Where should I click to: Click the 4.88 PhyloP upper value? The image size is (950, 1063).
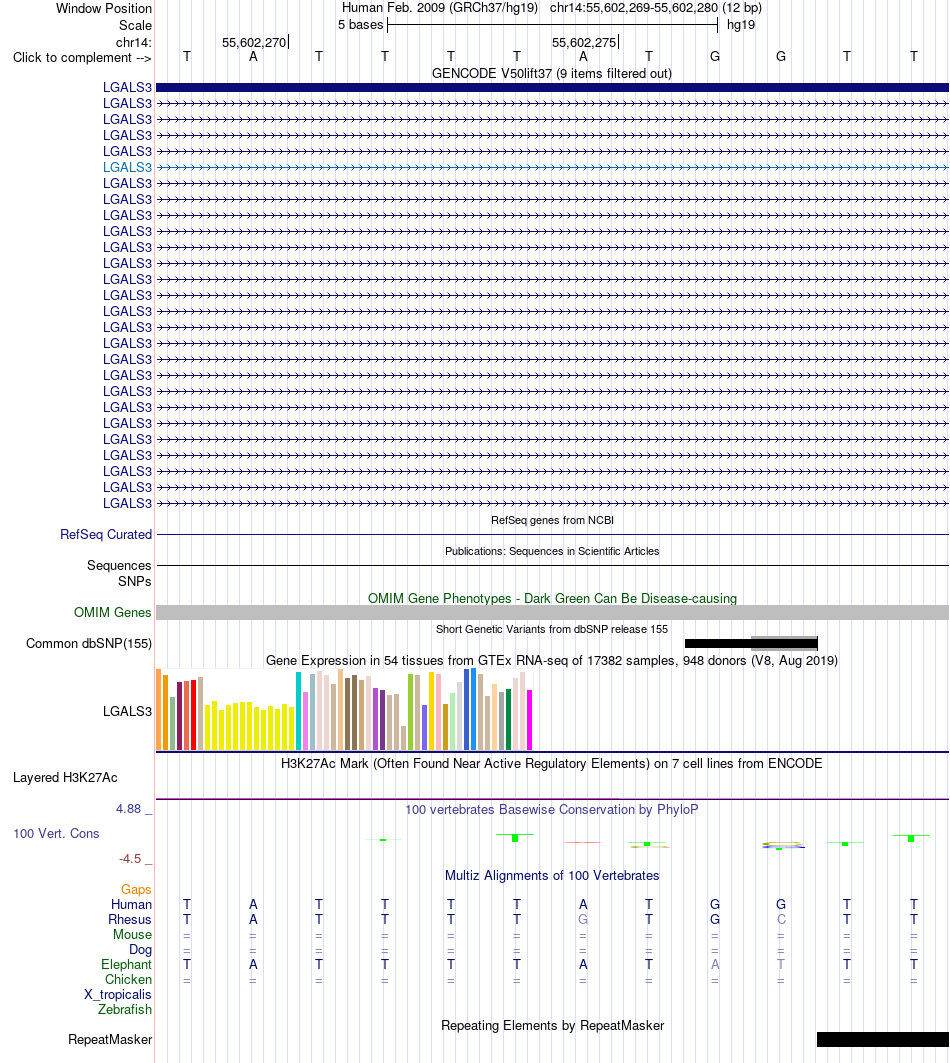click(x=129, y=809)
